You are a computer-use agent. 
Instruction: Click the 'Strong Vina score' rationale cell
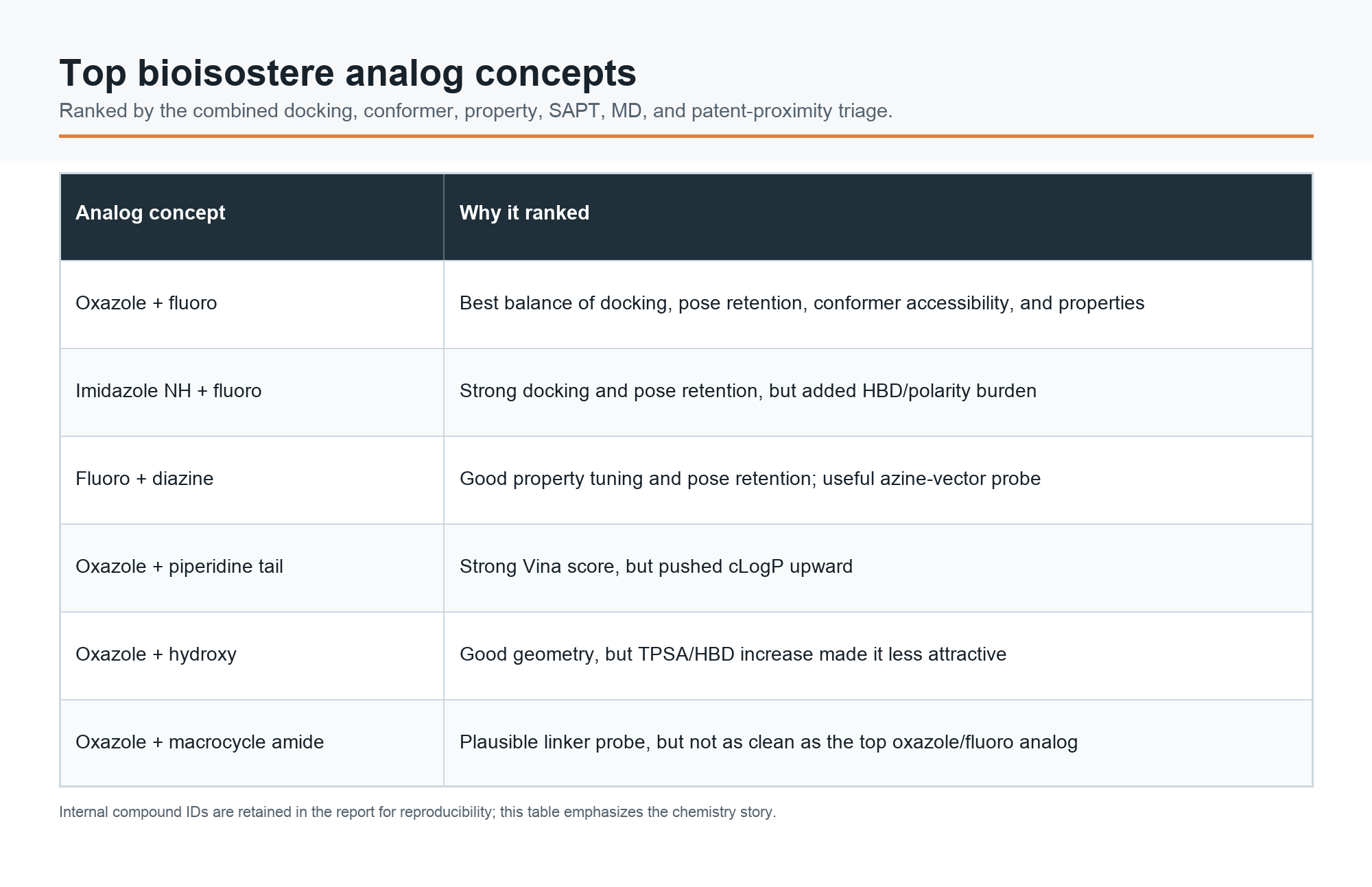point(878,568)
